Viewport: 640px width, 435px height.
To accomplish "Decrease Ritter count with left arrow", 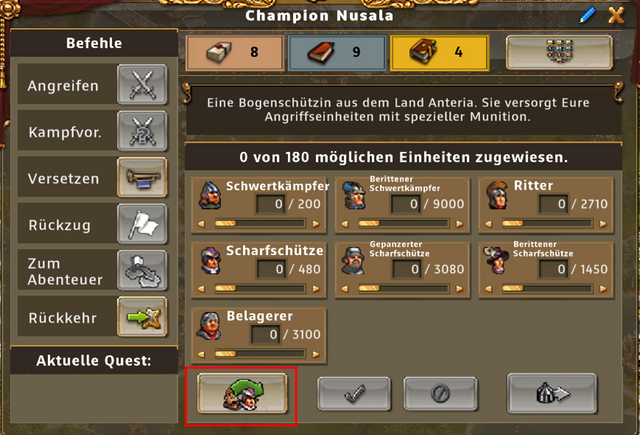I will pyautogui.click(x=488, y=224).
